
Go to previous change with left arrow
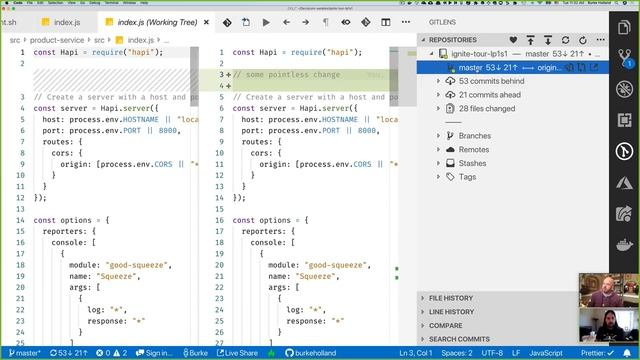pyautogui.click(x=287, y=22)
